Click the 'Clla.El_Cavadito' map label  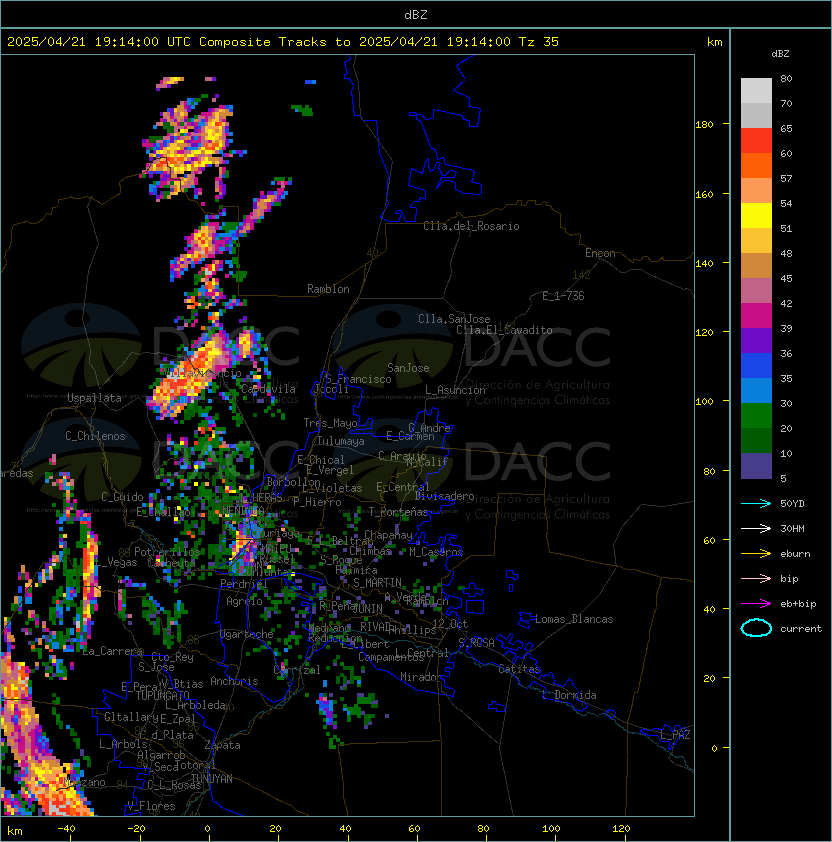click(504, 330)
